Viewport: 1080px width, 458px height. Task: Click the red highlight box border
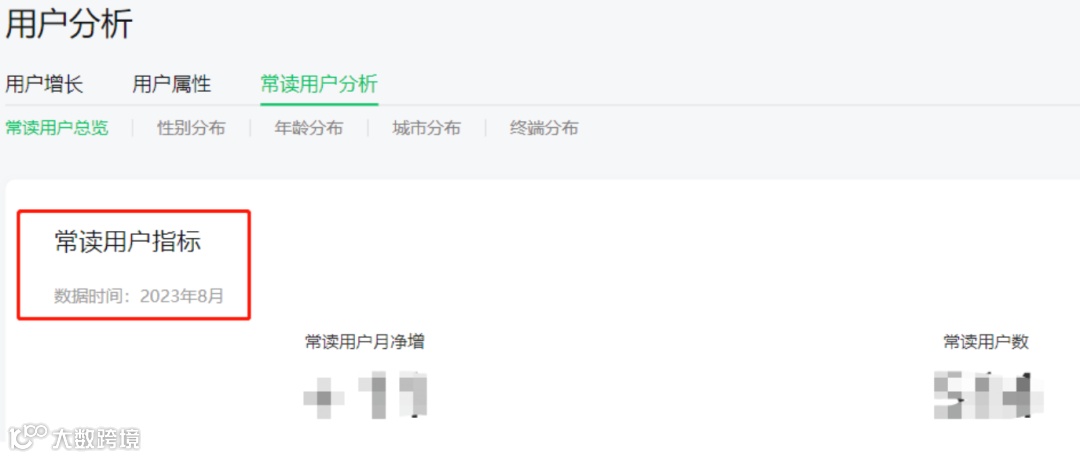[134, 211]
